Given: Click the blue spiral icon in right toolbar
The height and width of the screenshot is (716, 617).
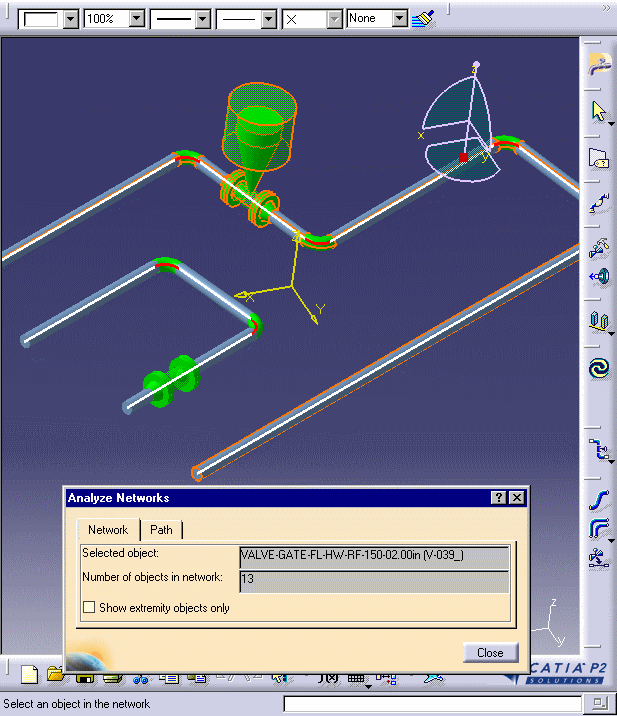Looking at the screenshot, I should click(x=598, y=368).
